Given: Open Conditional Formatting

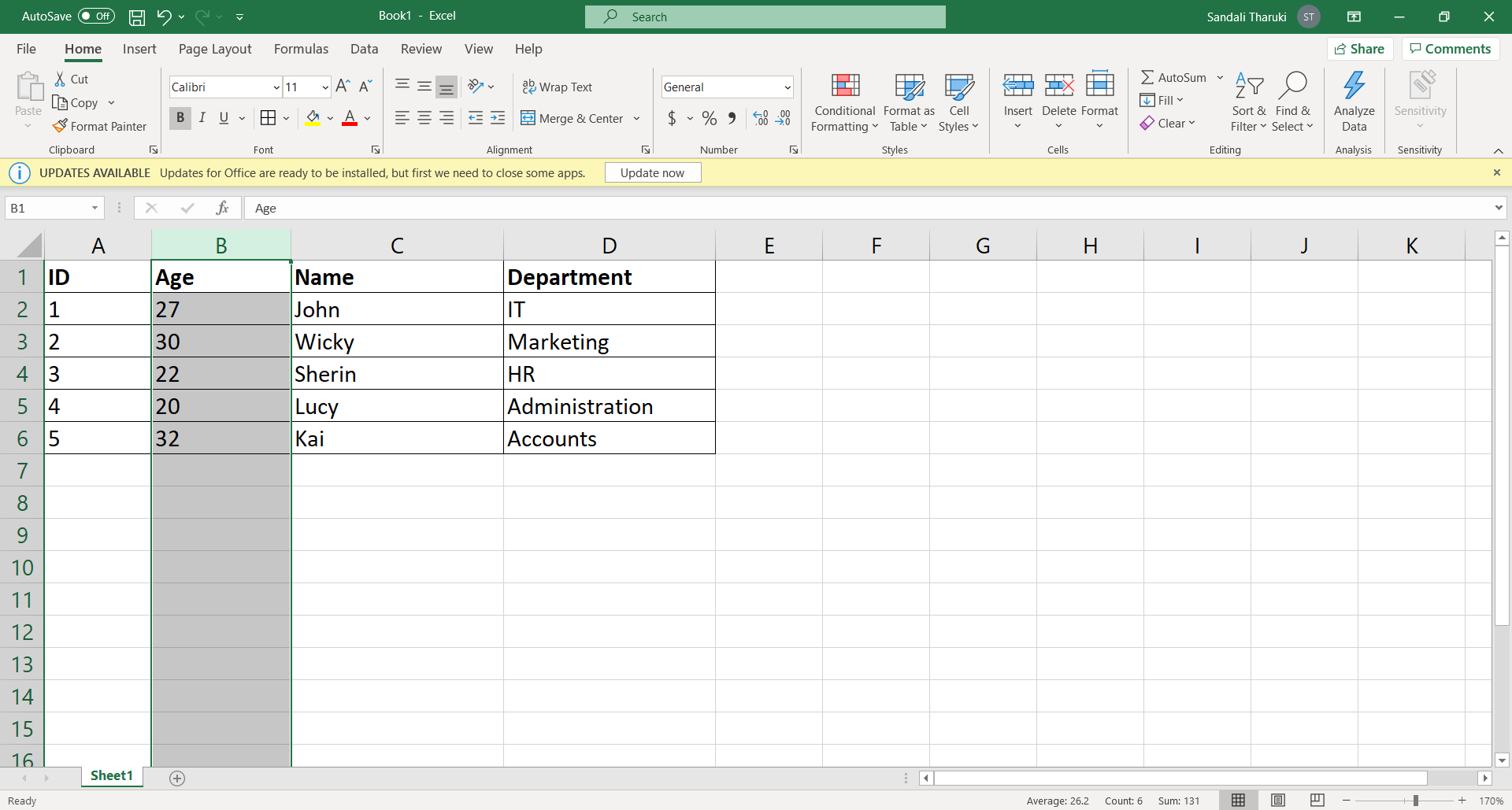Looking at the screenshot, I should click(x=844, y=102).
